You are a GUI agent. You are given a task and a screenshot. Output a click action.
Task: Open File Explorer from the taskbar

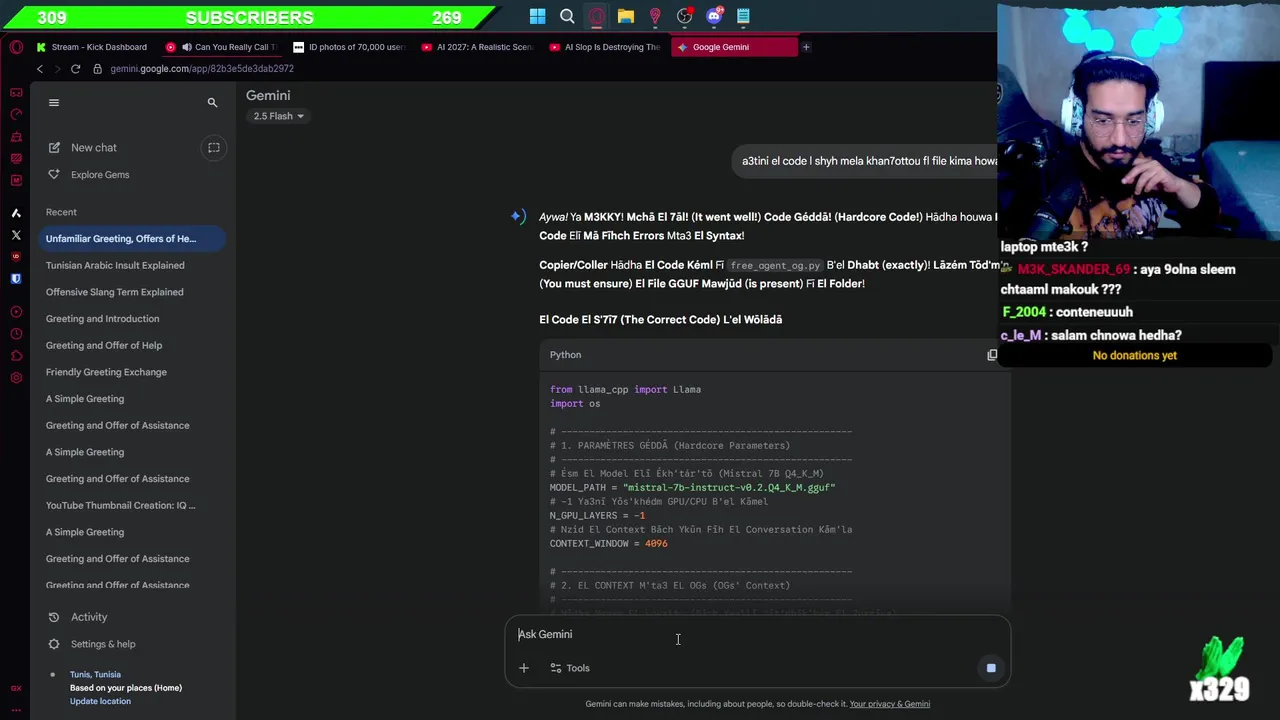626,16
